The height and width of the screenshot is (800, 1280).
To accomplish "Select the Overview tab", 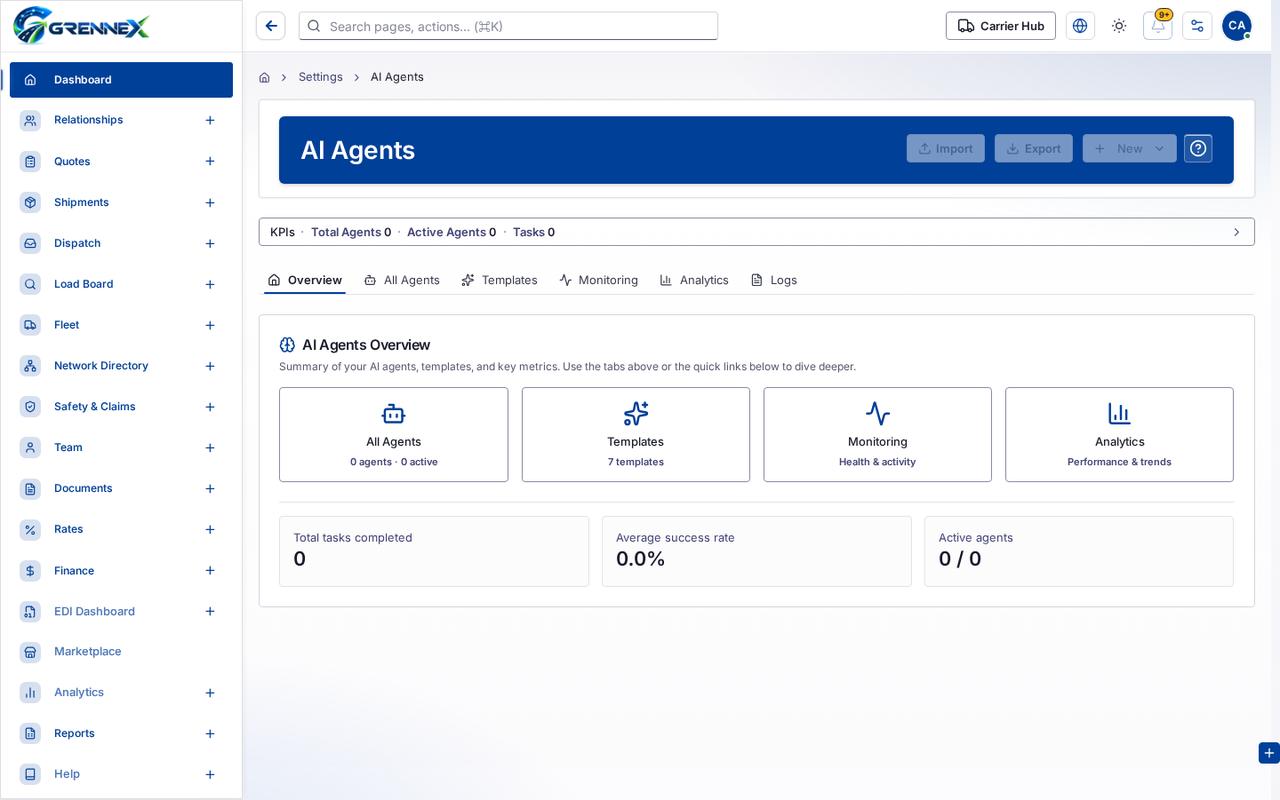I will pyautogui.click(x=305, y=280).
